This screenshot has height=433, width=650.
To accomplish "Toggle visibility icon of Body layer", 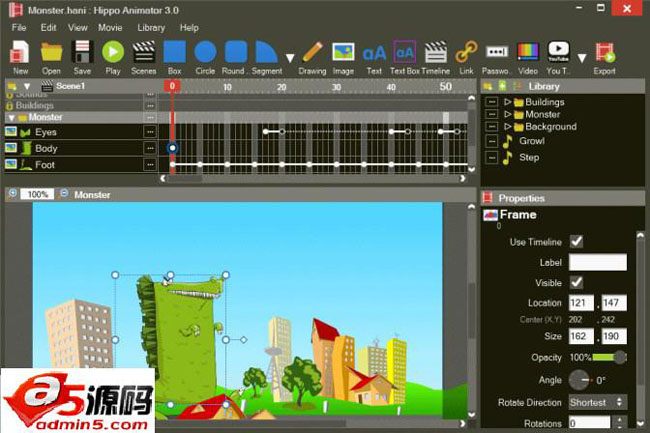I will click(x=11, y=148).
